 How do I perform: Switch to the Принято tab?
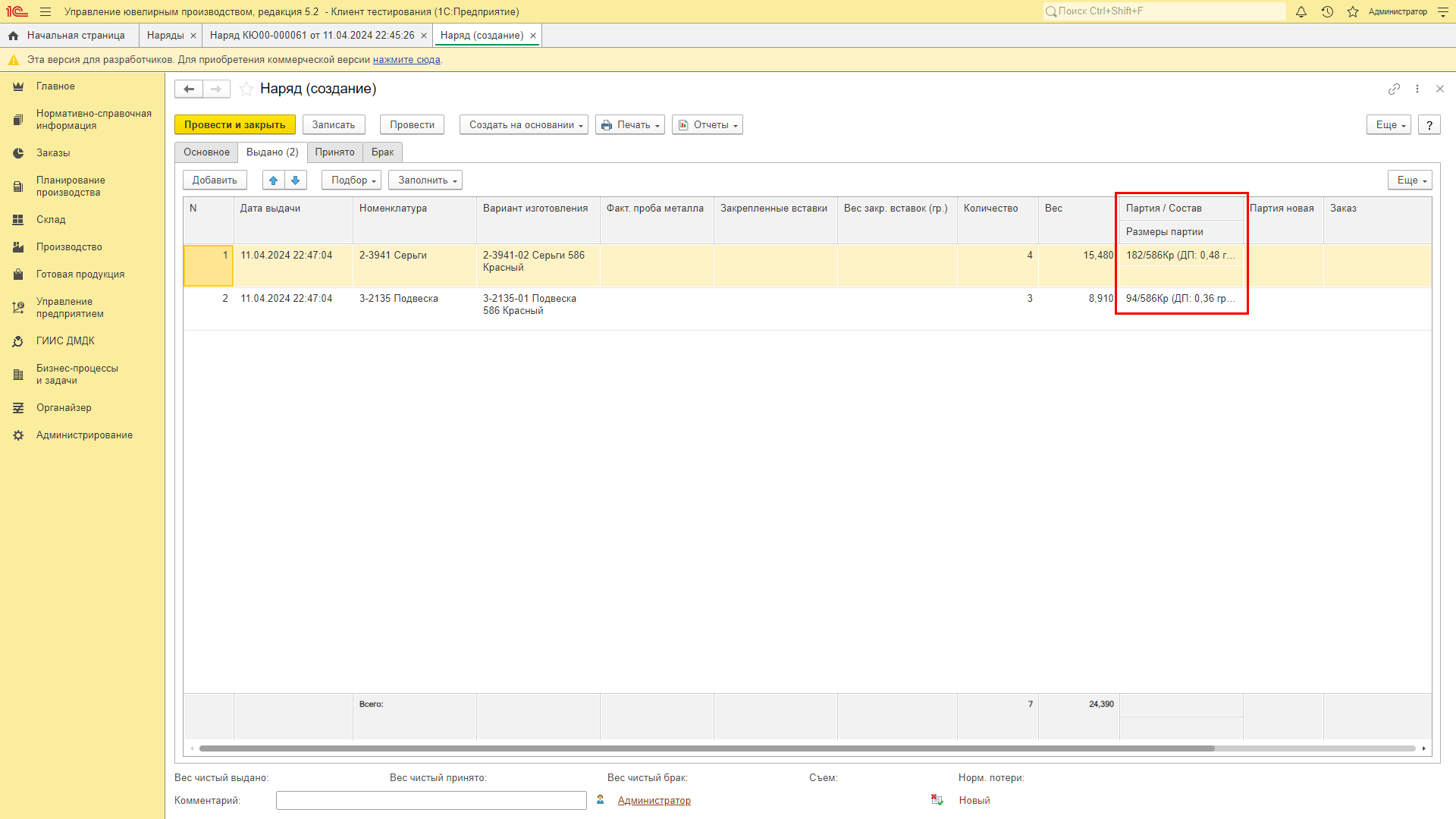[334, 152]
